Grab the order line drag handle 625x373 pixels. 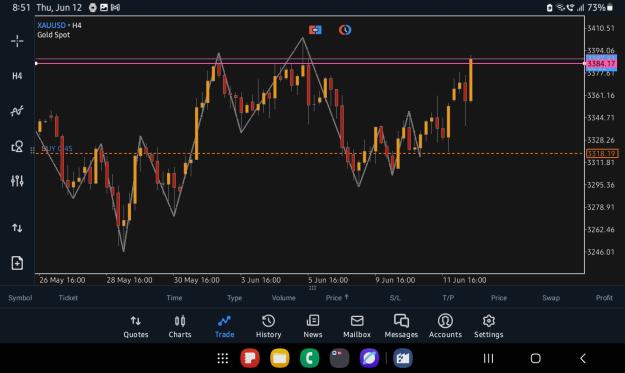click(32, 150)
